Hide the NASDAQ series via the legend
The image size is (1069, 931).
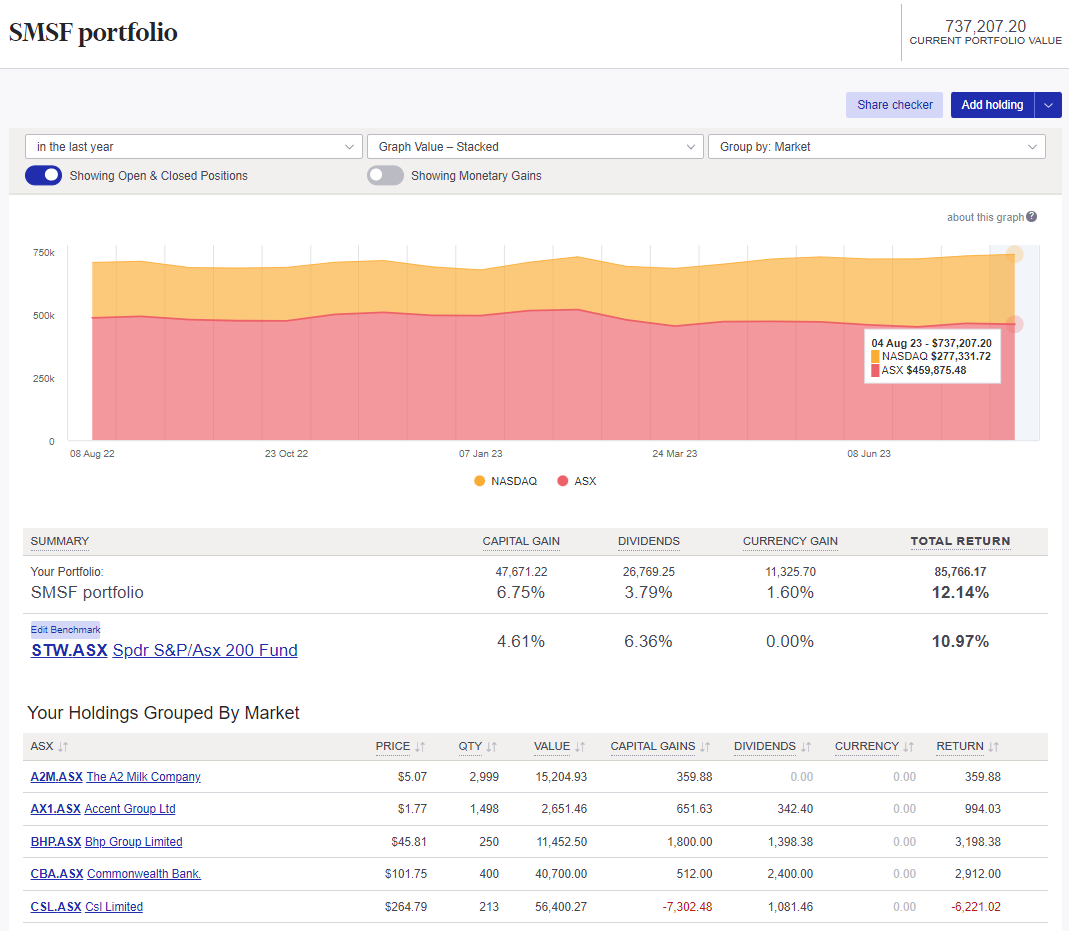coord(505,481)
